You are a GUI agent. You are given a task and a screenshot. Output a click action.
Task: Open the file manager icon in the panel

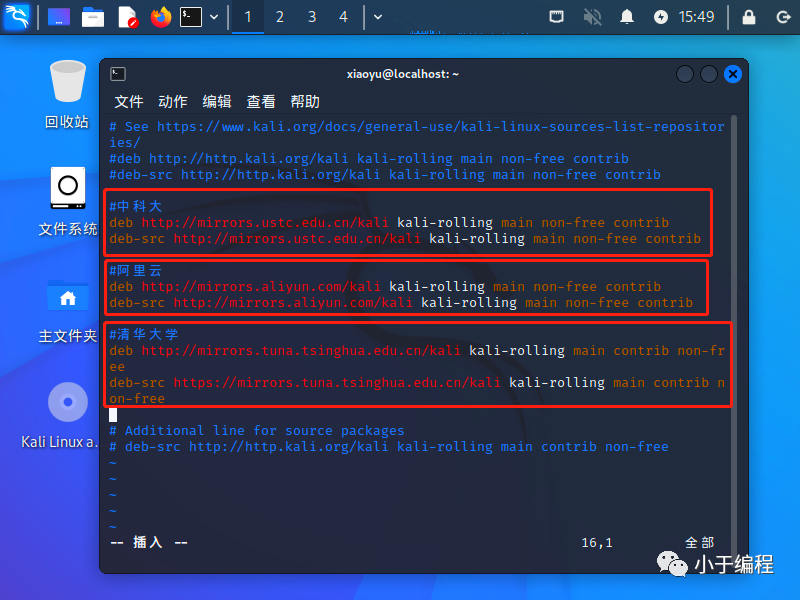click(94, 16)
